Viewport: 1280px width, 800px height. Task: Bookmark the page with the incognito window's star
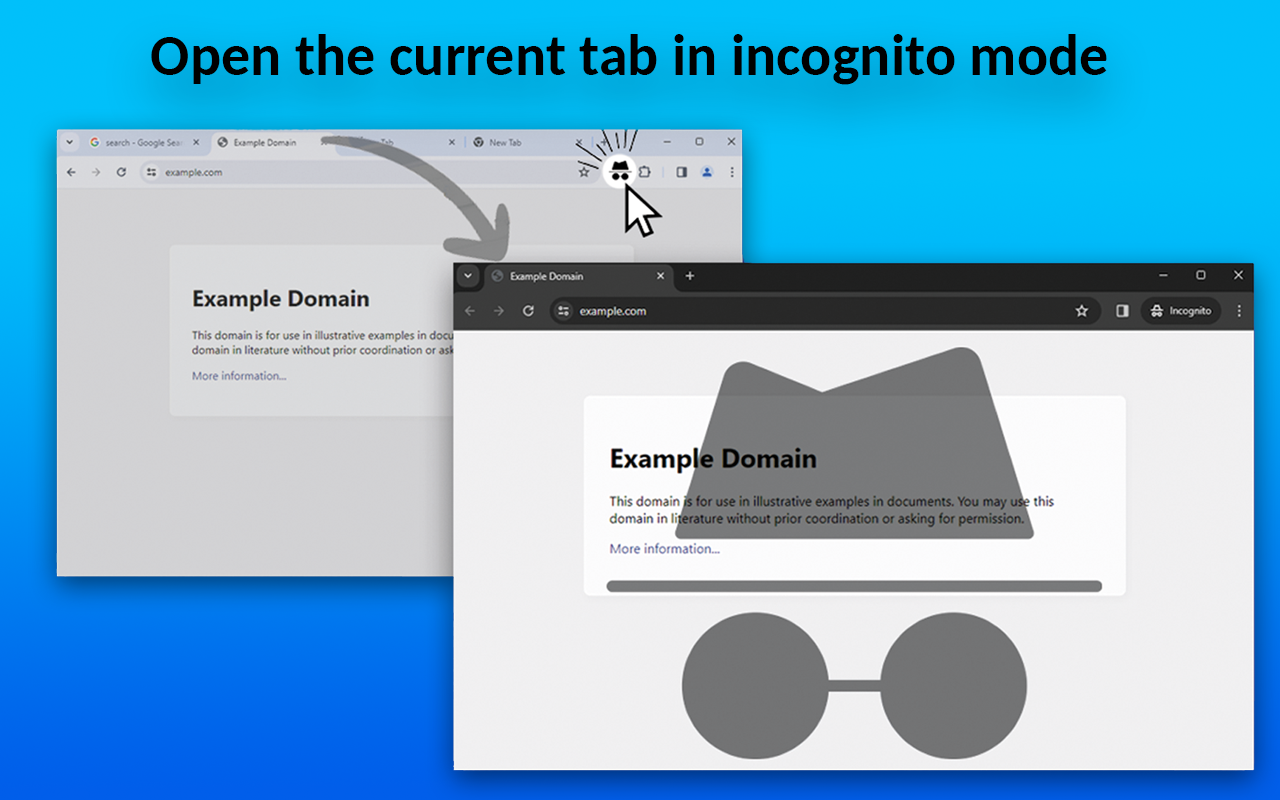1081,311
